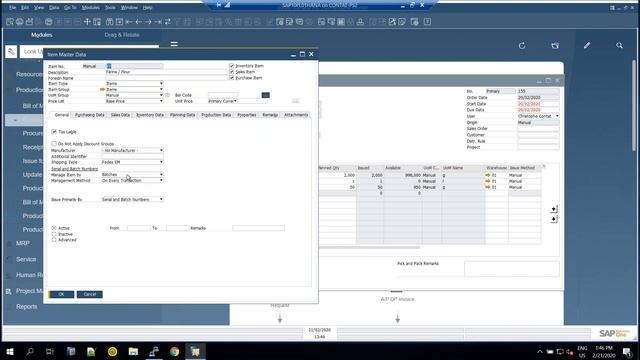Open the Shipping Type dropdown
The width and height of the screenshot is (640, 360).
[x=161, y=162]
